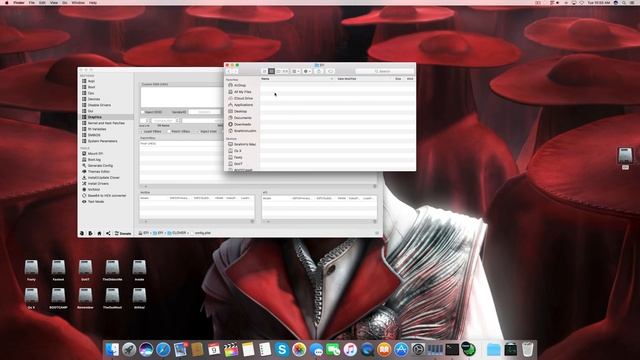Viewport: 640px width, 360px height.
Task: Open the Install Drivers tool
Action: click(98, 184)
